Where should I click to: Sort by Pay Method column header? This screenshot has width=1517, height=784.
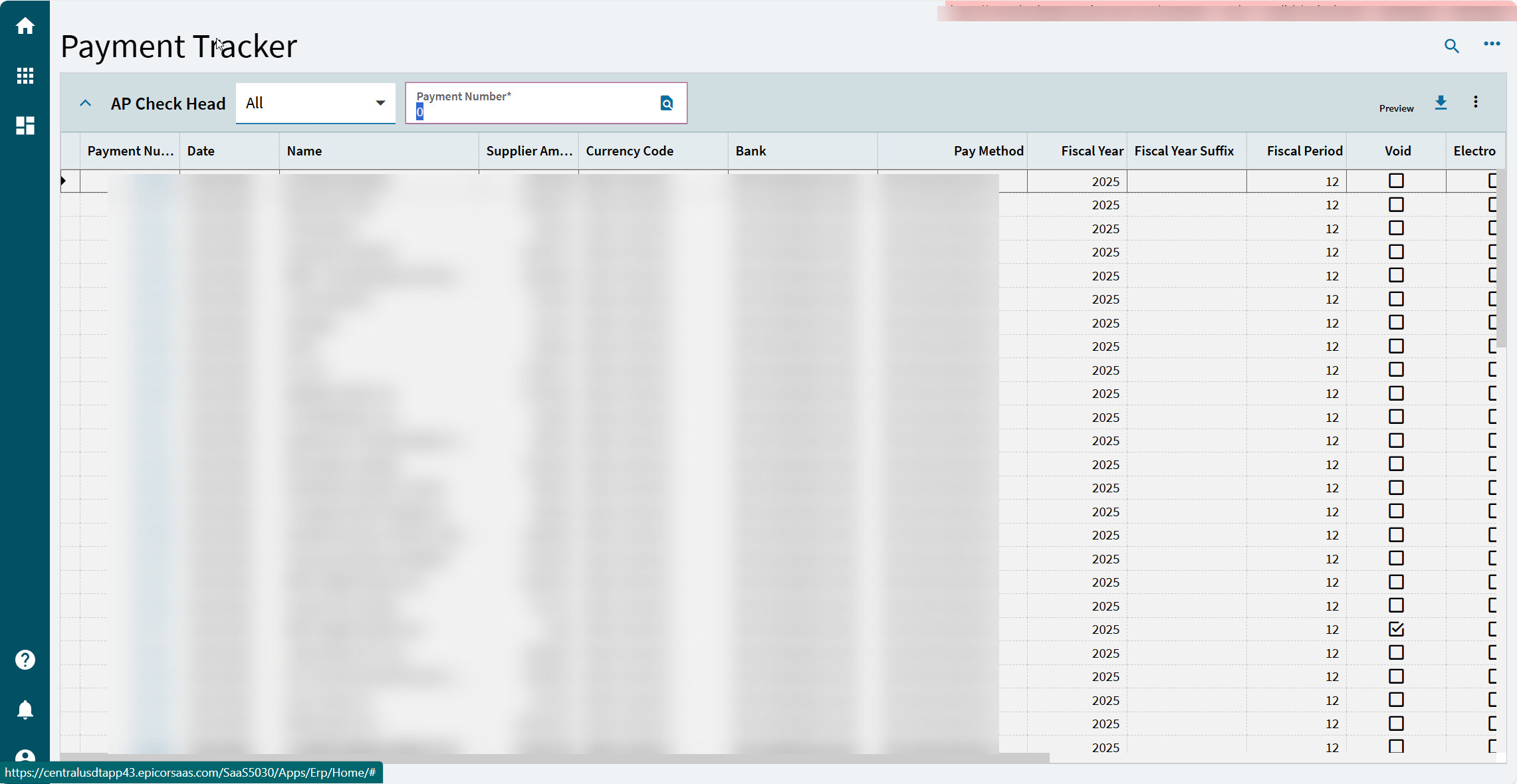pyautogui.click(x=988, y=151)
